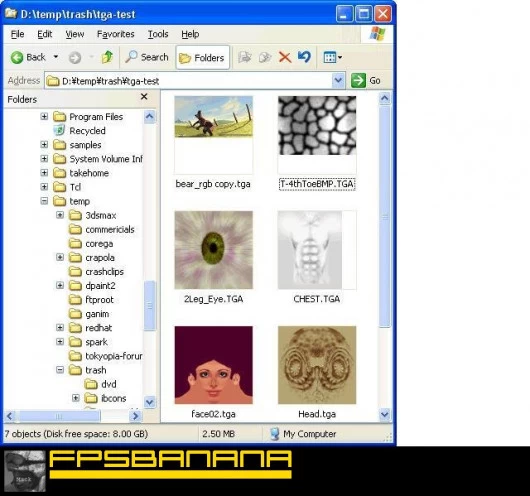The image size is (530, 496).
Task: Undo the last action with the blue arrow
Action: pyautogui.click(x=304, y=56)
